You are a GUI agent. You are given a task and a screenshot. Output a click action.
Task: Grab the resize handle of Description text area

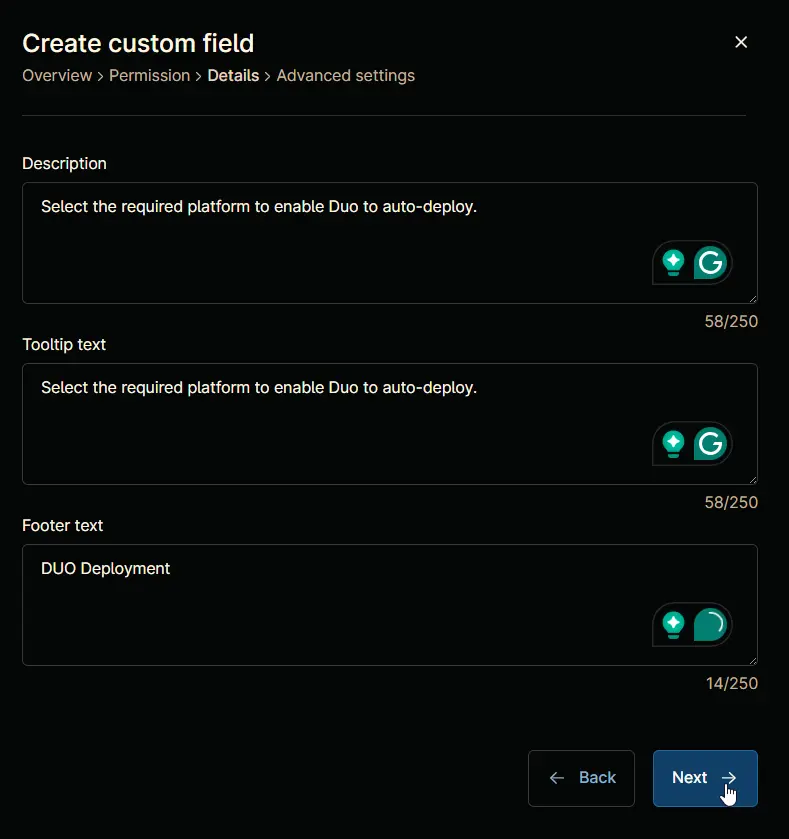(753, 299)
